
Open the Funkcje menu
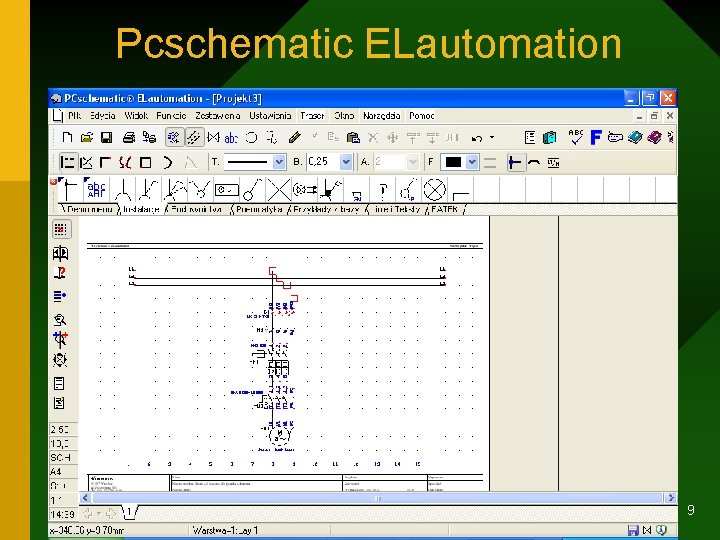171,116
